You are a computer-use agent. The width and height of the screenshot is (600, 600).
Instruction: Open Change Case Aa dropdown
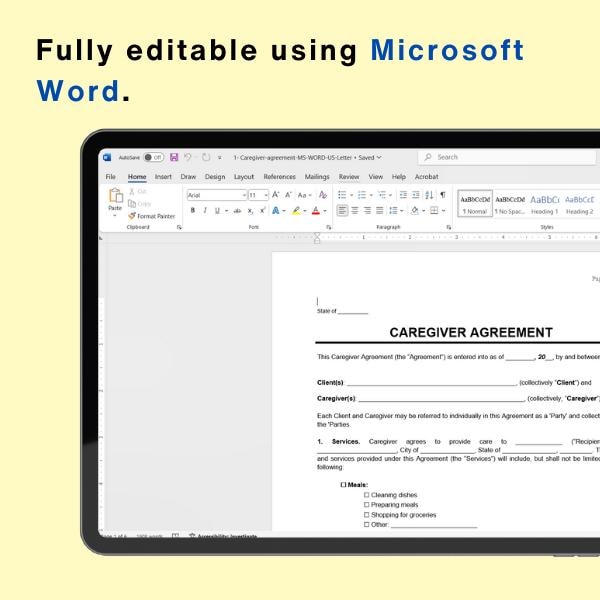[x=304, y=195]
